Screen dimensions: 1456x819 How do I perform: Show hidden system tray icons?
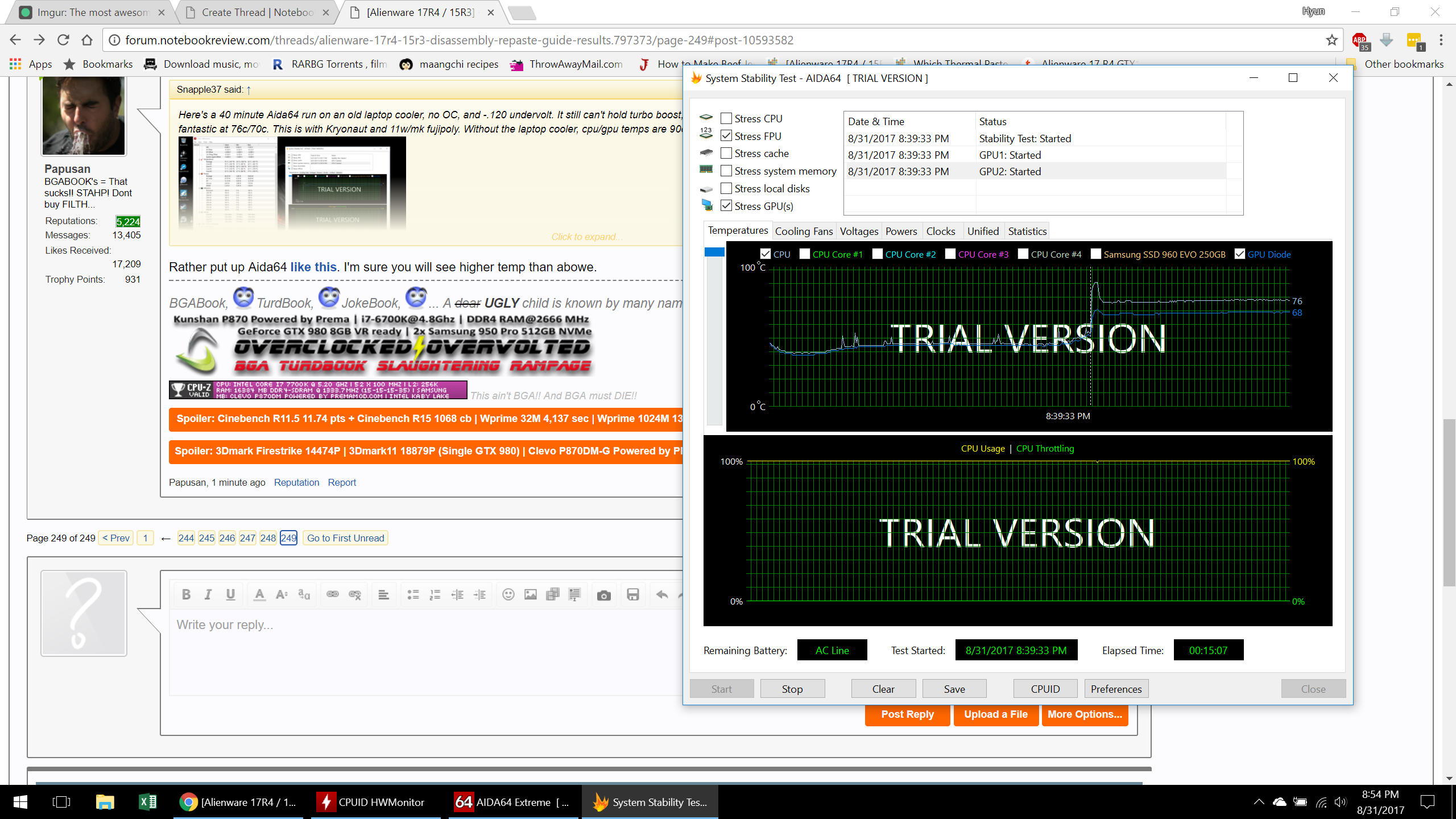[1259, 802]
